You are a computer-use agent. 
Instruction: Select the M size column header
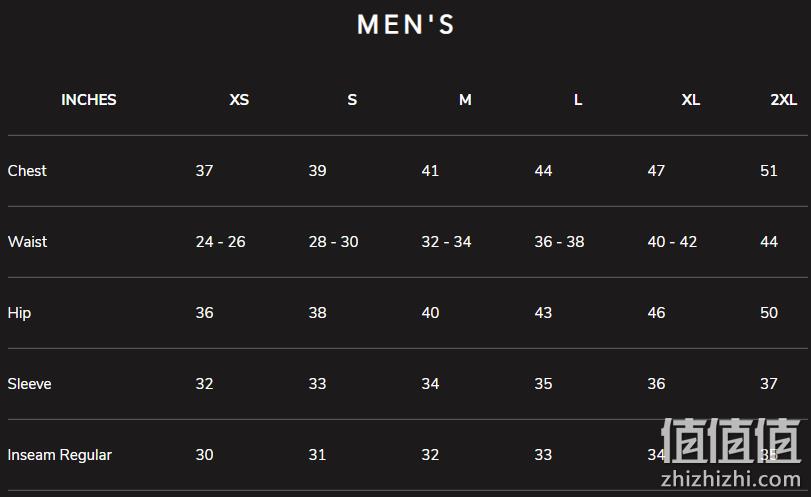(465, 99)
